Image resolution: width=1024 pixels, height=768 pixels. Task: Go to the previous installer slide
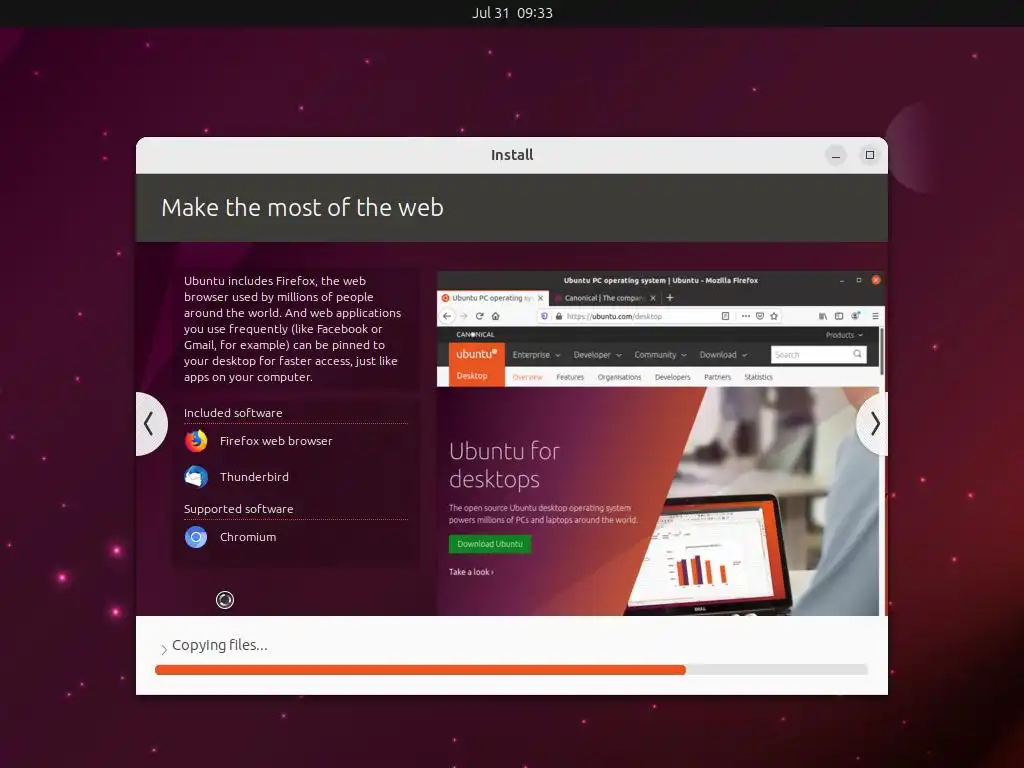point(150,424)
